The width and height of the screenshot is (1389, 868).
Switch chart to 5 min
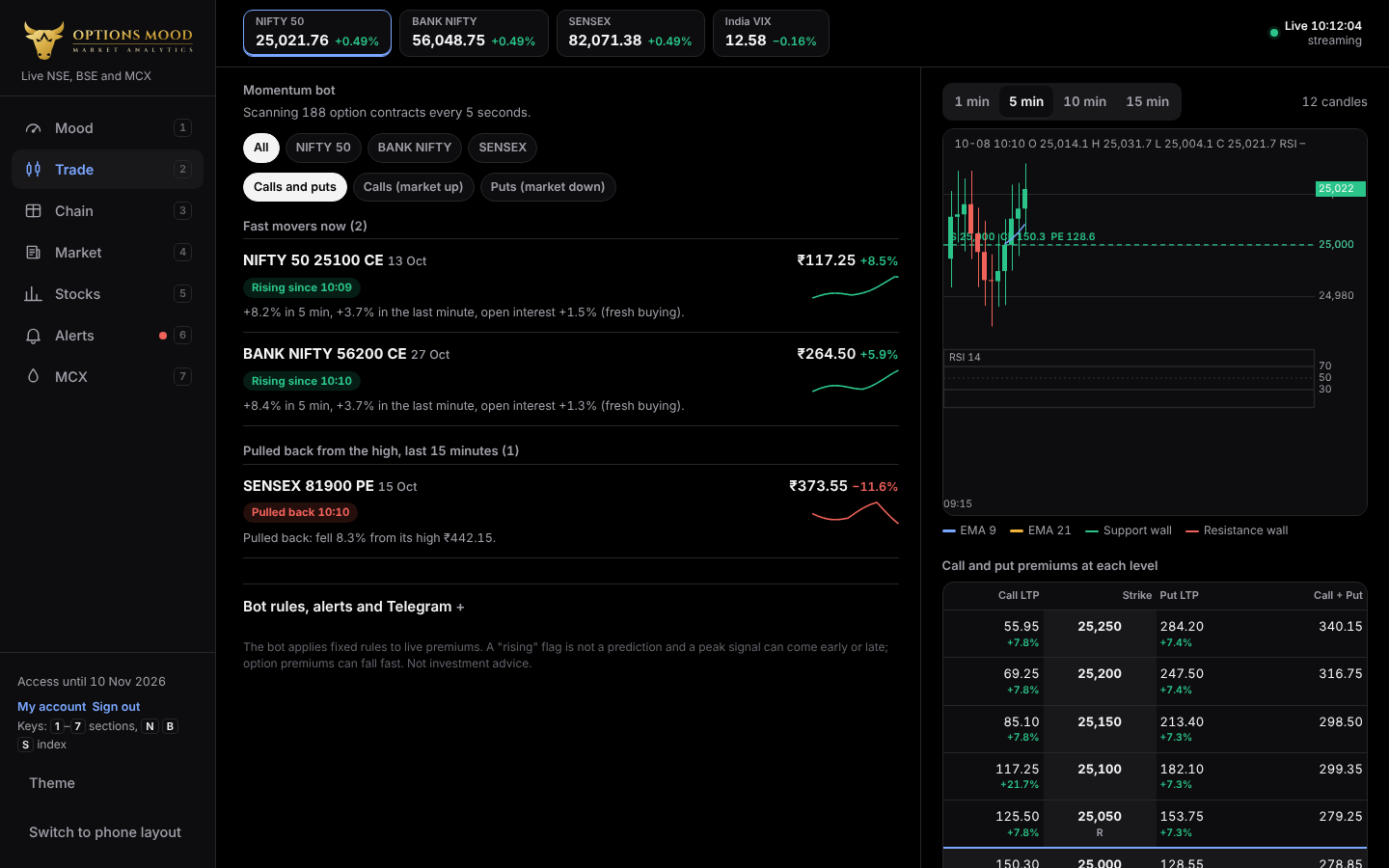click(1026, 101)
